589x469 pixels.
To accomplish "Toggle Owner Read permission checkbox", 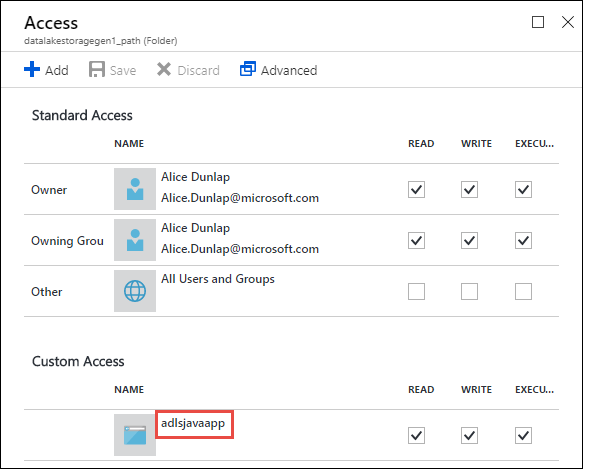I will (416, 190).
